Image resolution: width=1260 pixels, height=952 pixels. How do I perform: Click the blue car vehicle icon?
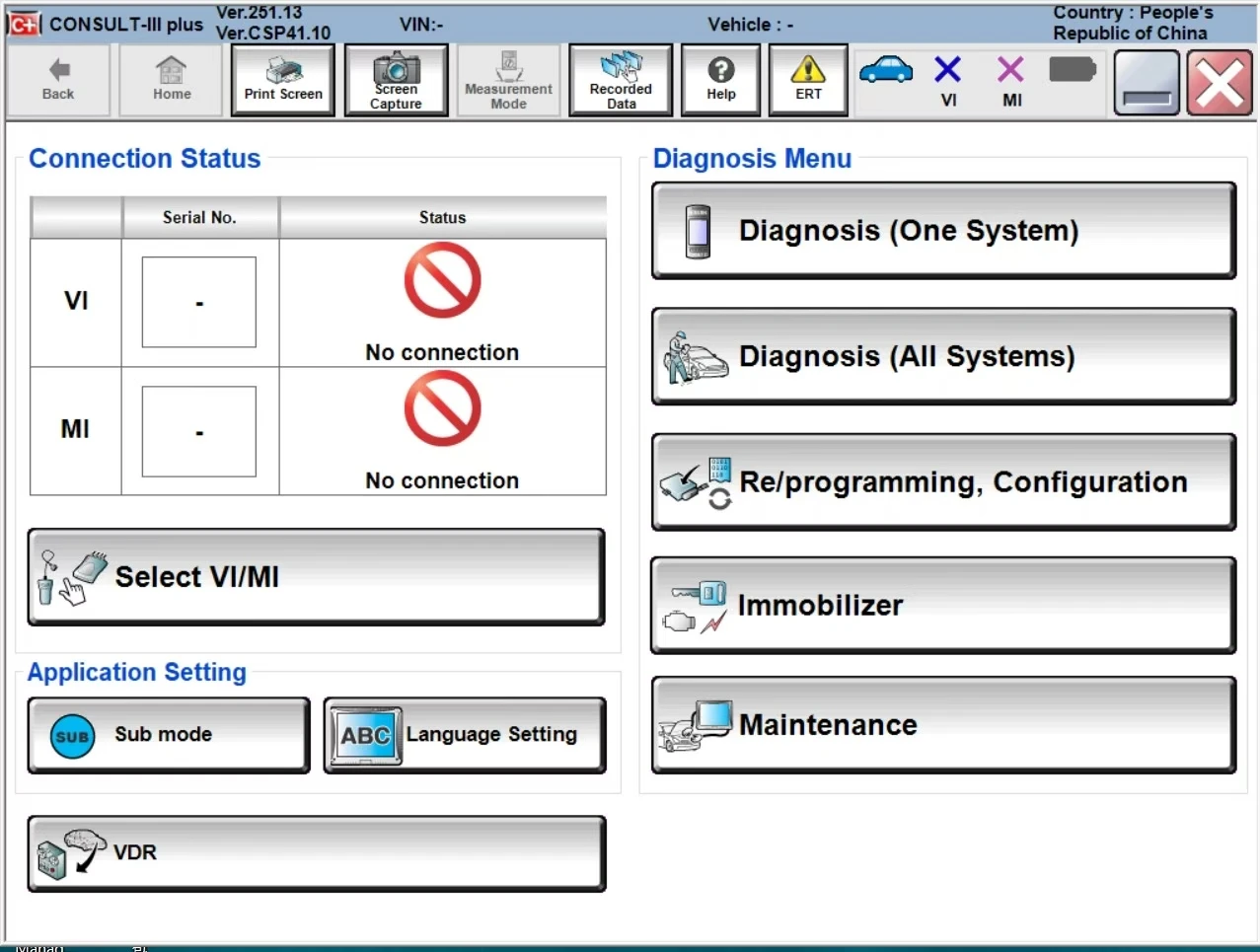[x=886, y=69]
